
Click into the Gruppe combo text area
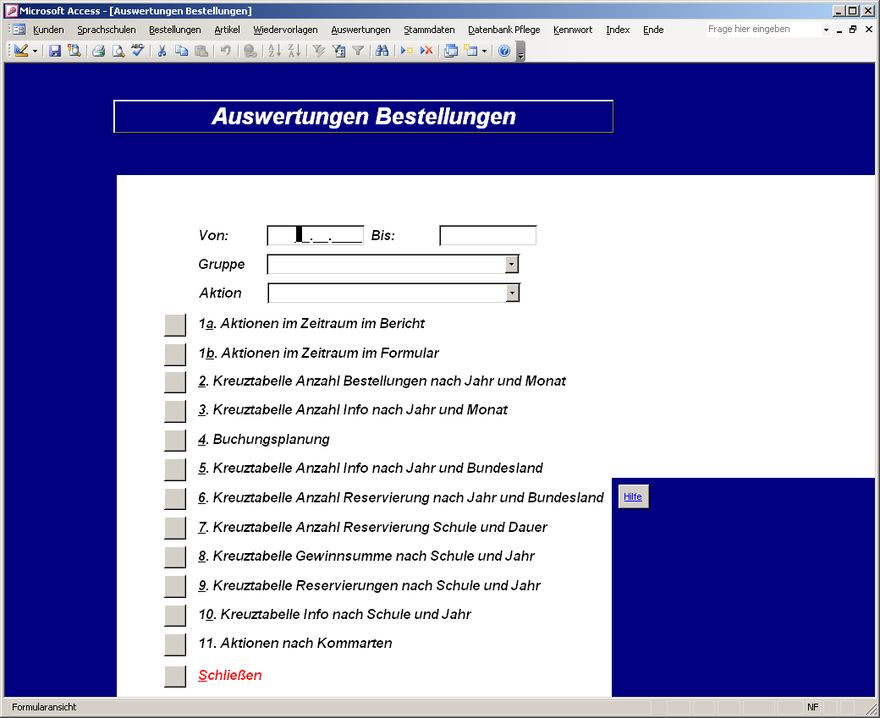click(x=386, y=264)
